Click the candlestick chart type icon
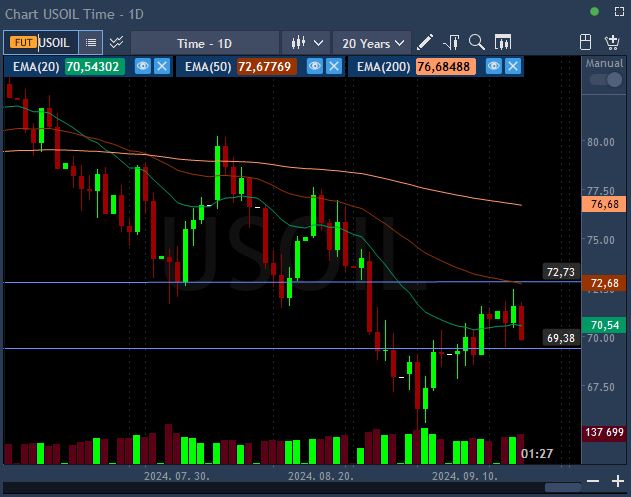This screenshot has width=631, height=497. coord(298,42)
